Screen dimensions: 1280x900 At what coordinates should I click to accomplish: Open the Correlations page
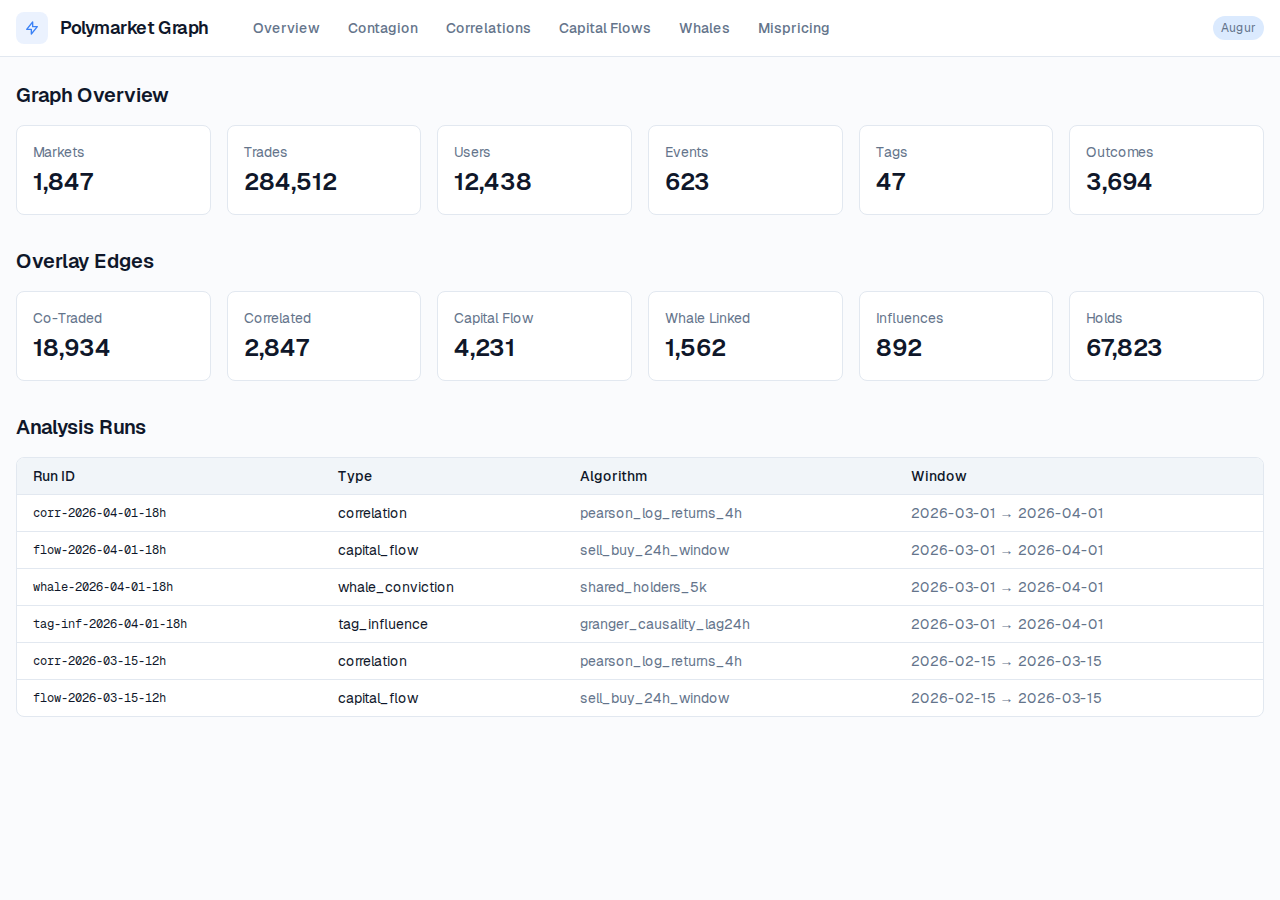click(488, 28)
